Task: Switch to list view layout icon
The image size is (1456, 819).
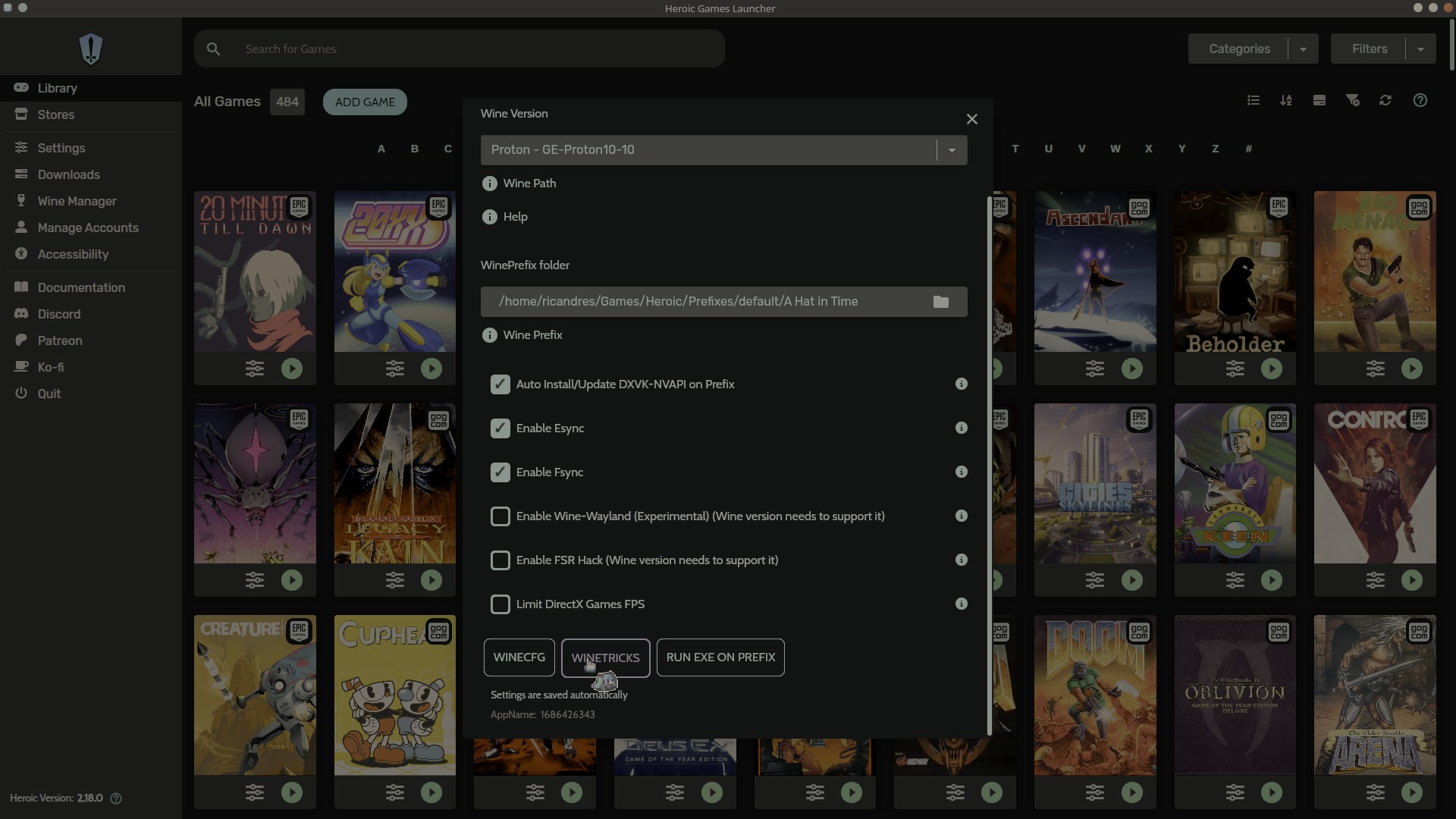Action: [x=1253, y=100]
